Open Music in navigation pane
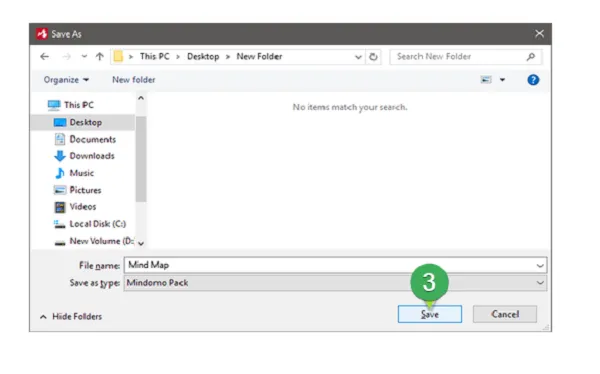The width and height of the screenshot is (600, 374). click(x=82, y=173)
